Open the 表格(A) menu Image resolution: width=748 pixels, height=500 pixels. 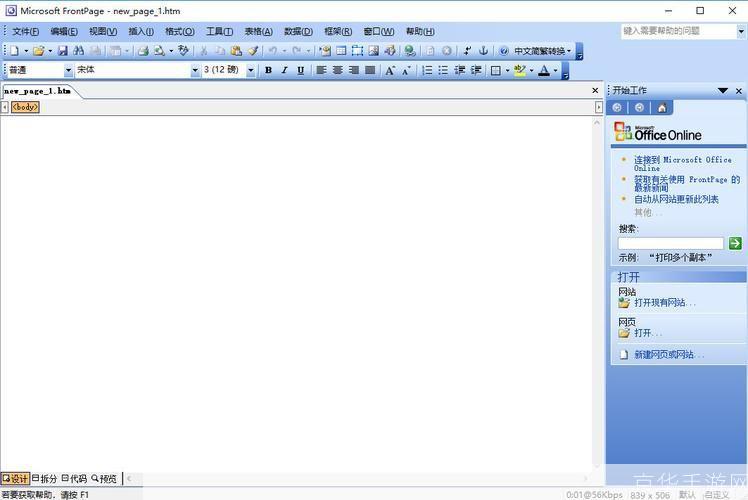pos(259,31)
